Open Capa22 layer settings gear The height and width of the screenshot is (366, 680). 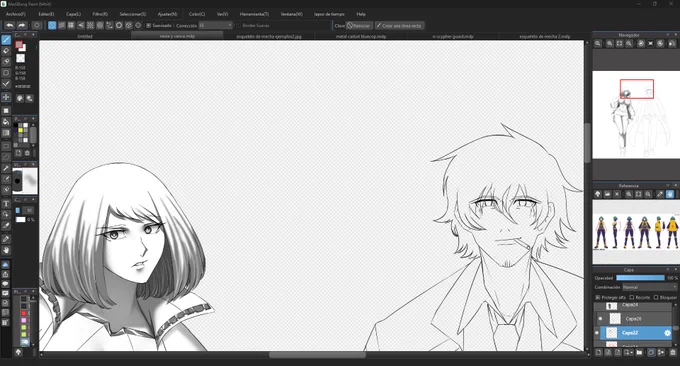667,333
